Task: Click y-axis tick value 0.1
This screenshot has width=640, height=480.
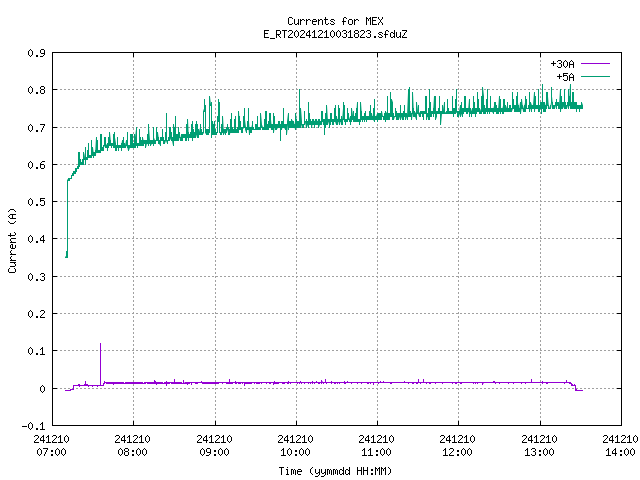Action: [36, 351]
